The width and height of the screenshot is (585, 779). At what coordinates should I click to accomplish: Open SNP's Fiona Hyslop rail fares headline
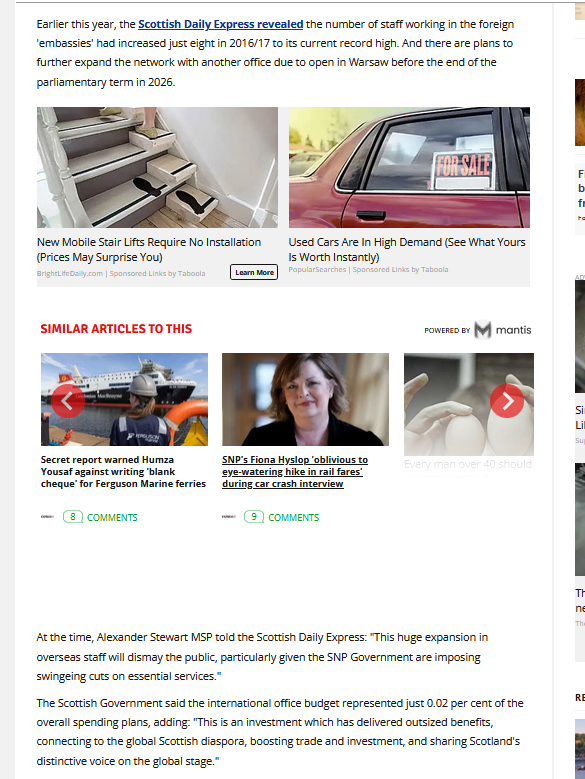[295, 471]
